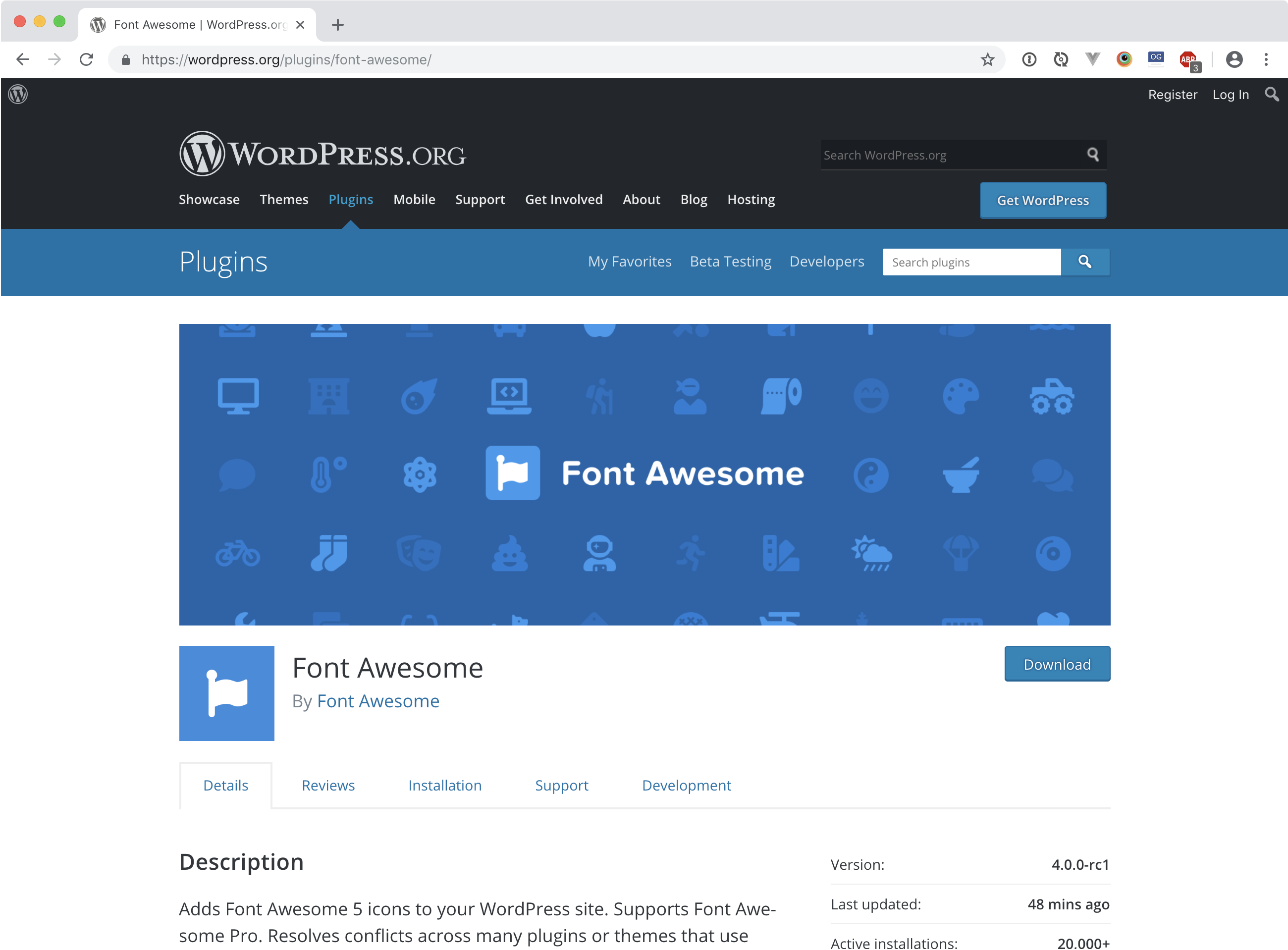Expand the Support tab on plugin page
The image size is (1288, 950).
[561, 785]
